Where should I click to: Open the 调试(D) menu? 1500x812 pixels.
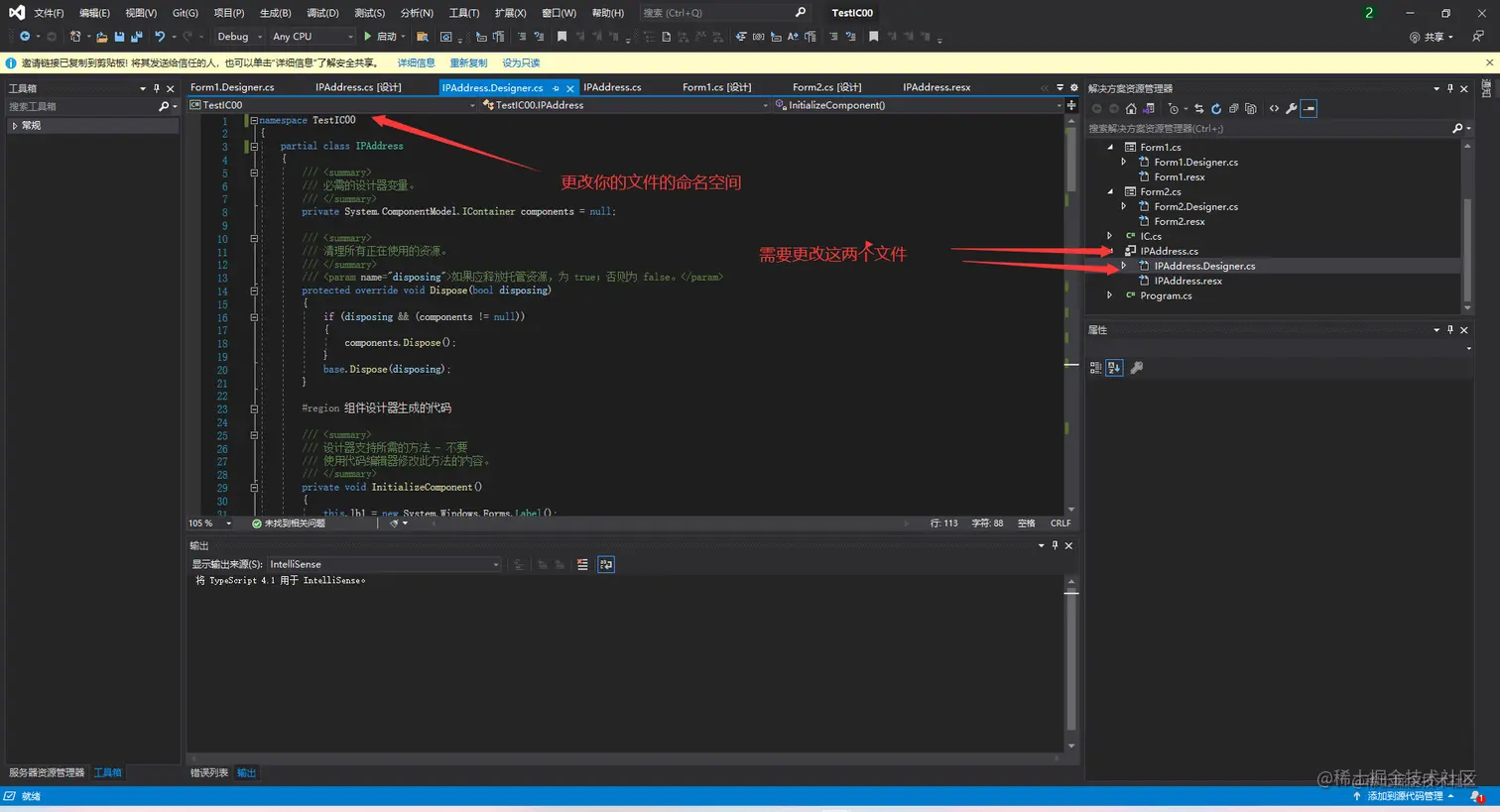point(322,13)
